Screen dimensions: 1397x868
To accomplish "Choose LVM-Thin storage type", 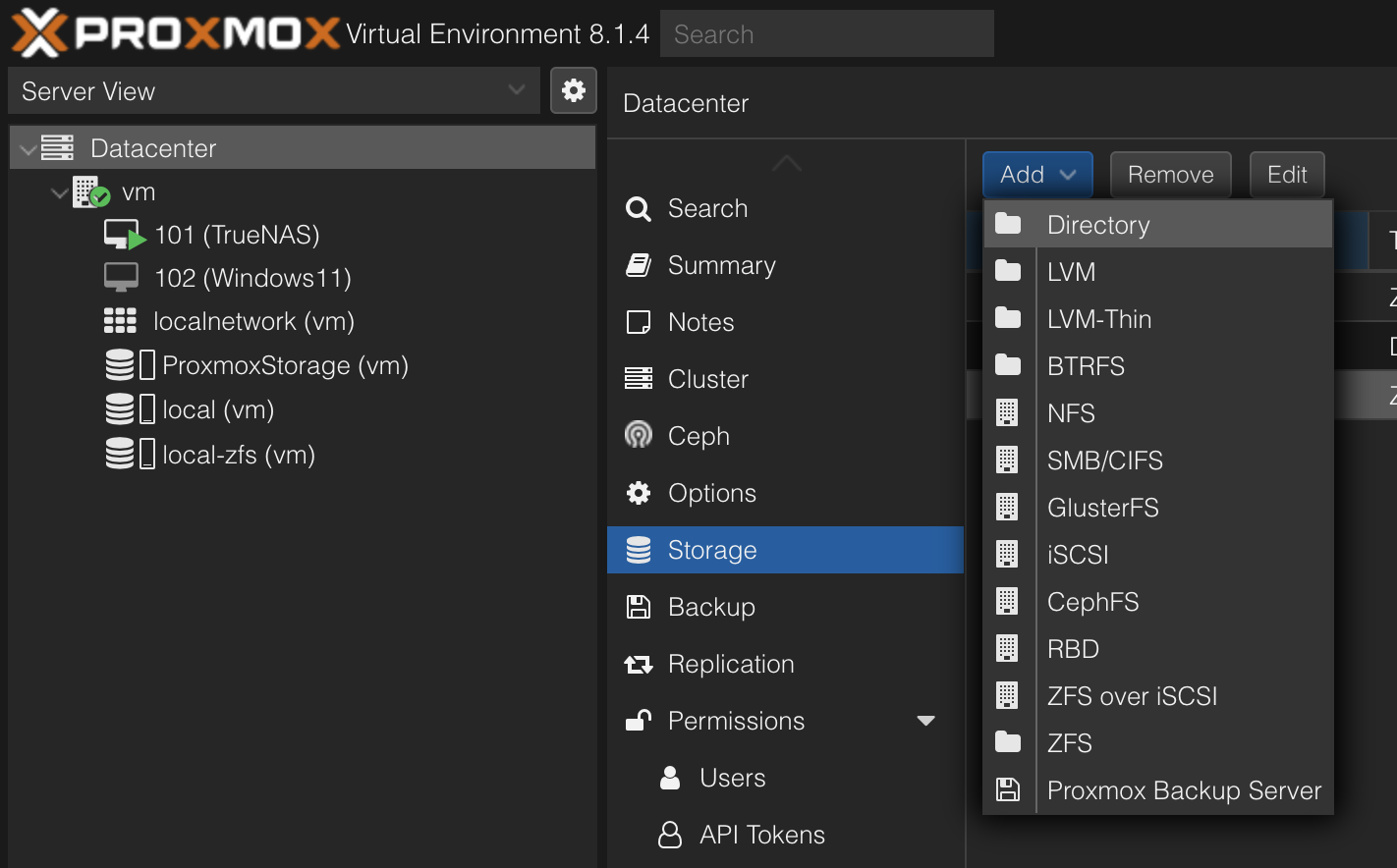I will click(x=1159, y=319).
